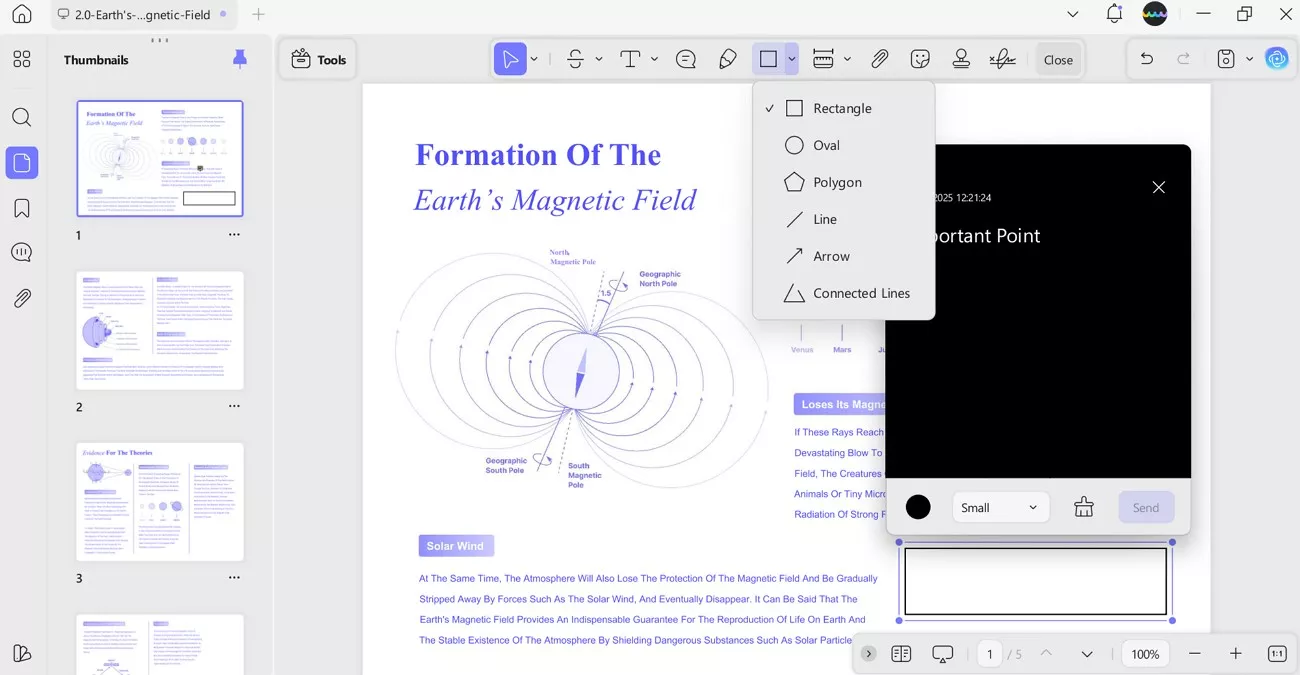1300x675 pixels.
Task: Open the attachments paperclip sidebar icon
Action: coord(22,298)
